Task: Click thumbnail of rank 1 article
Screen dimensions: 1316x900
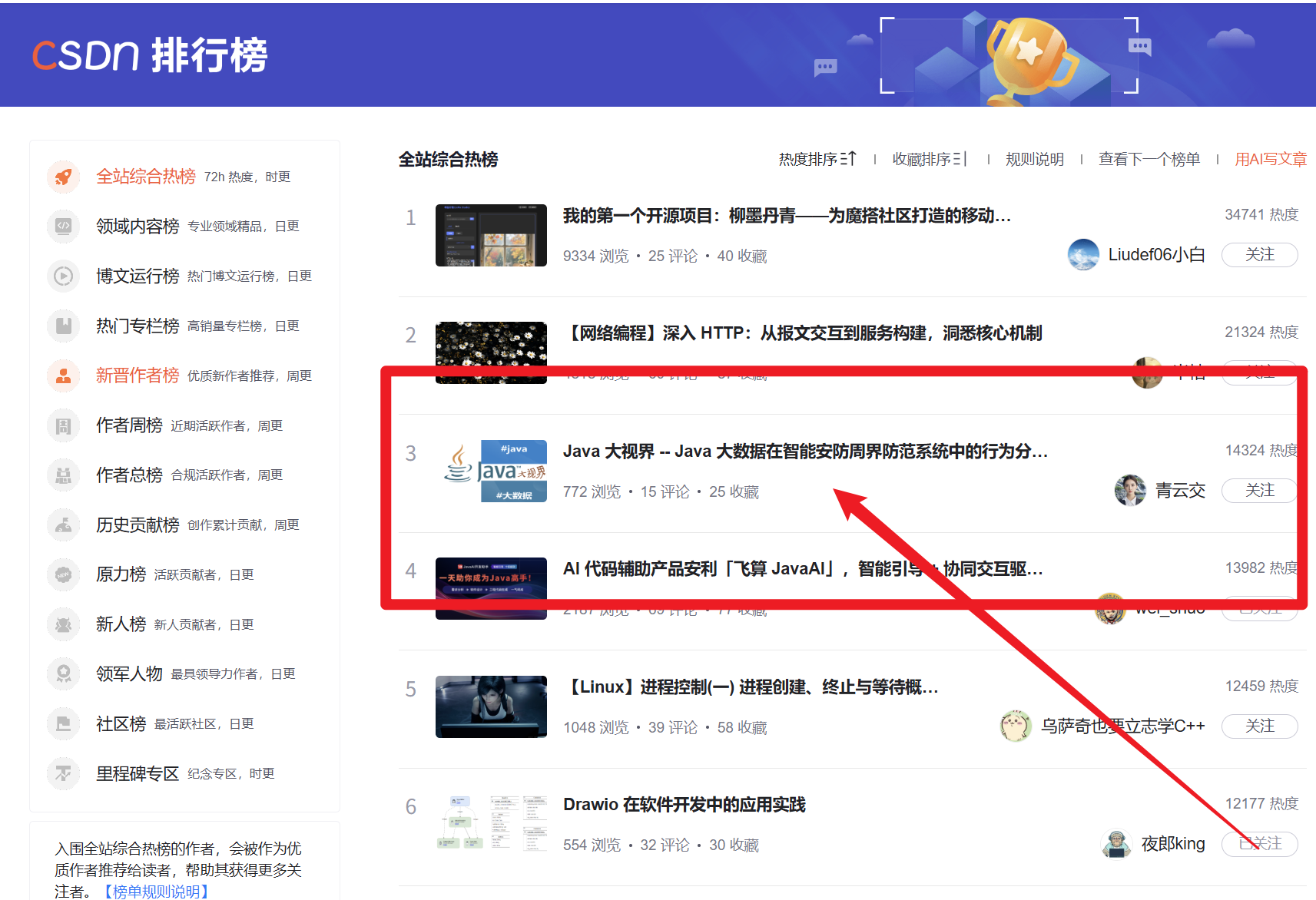Action: (491, 235)
